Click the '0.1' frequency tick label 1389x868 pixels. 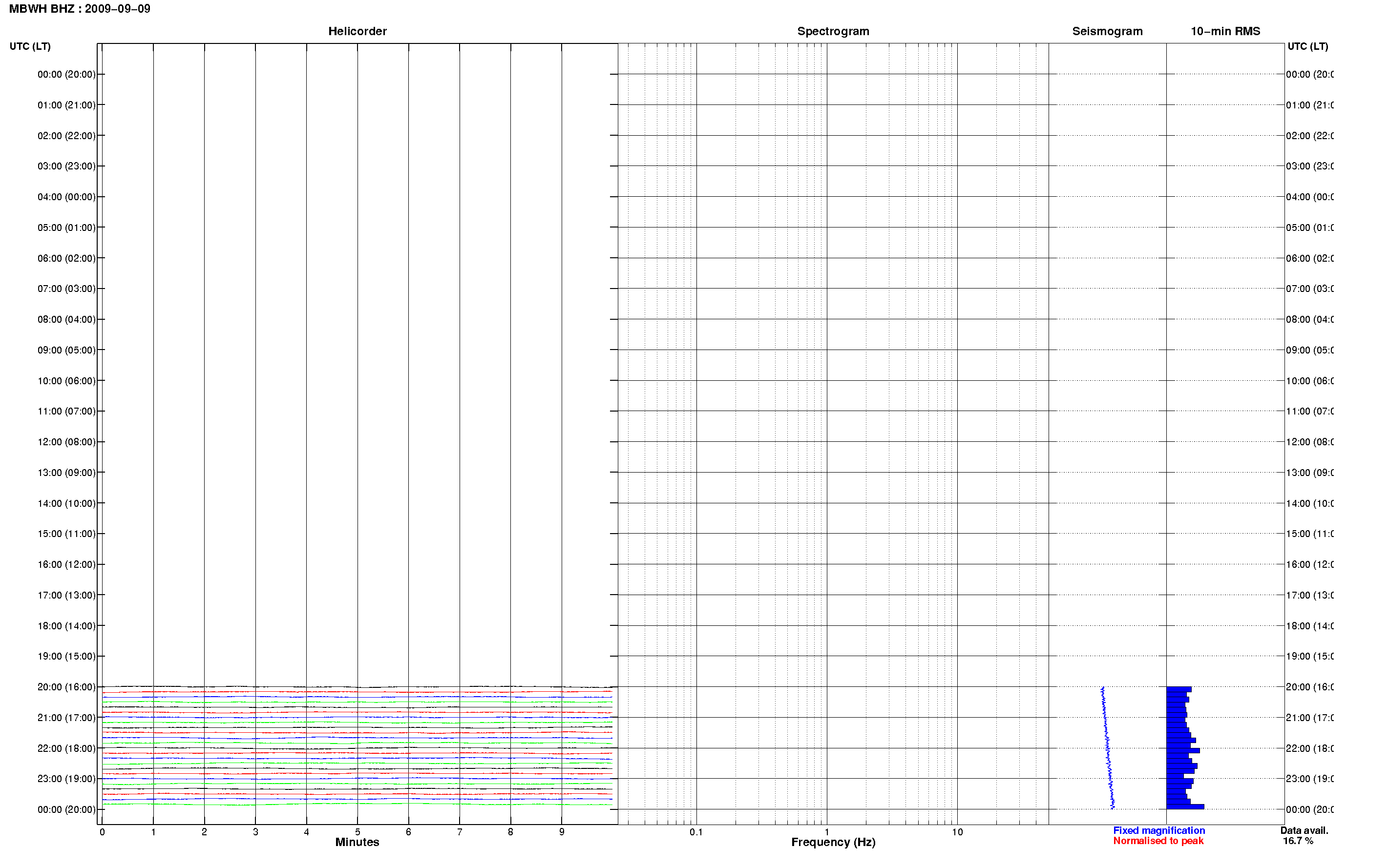[696, 832]
